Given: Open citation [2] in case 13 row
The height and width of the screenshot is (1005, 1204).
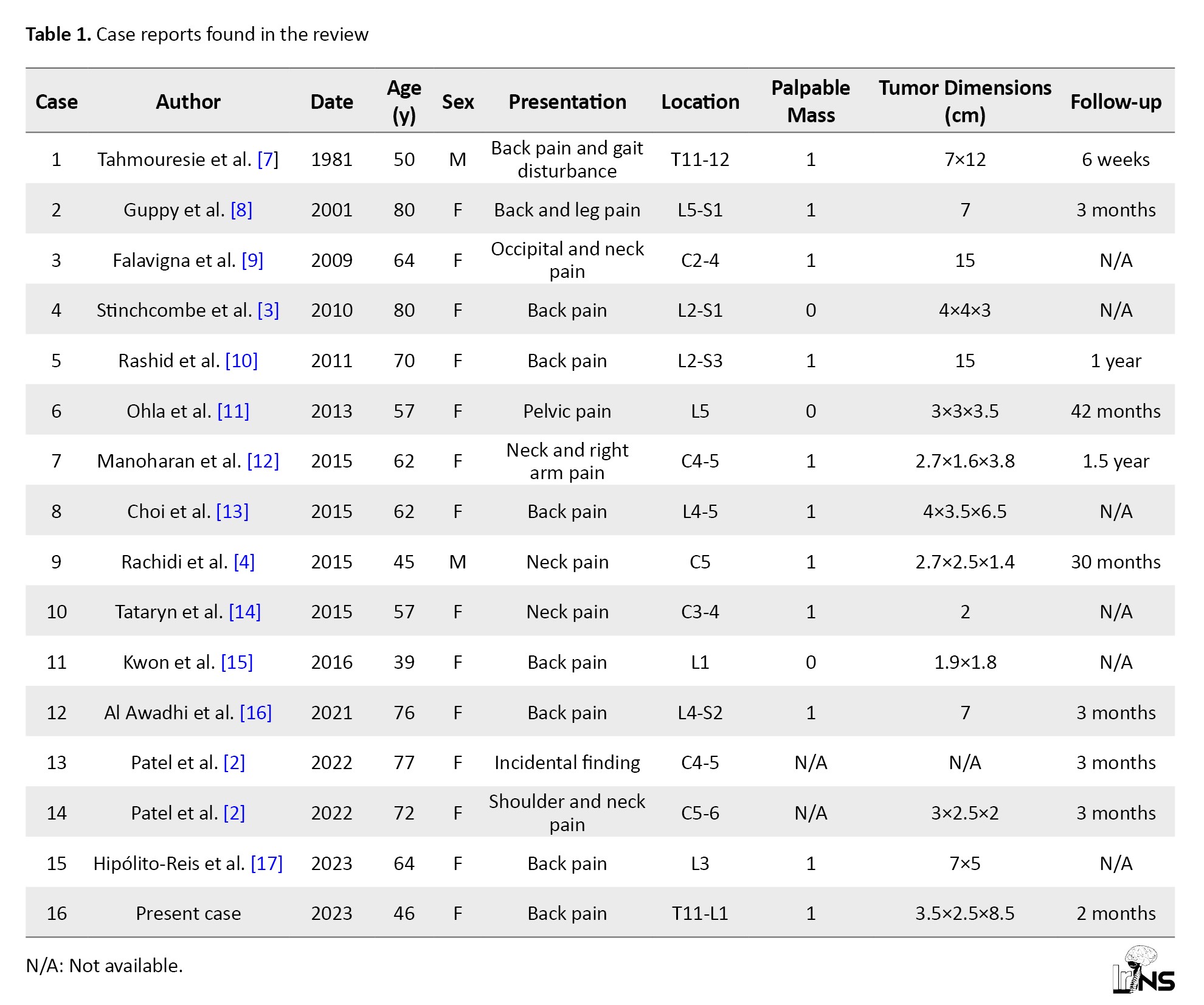Looking at the screenshot, I should 234,762.
